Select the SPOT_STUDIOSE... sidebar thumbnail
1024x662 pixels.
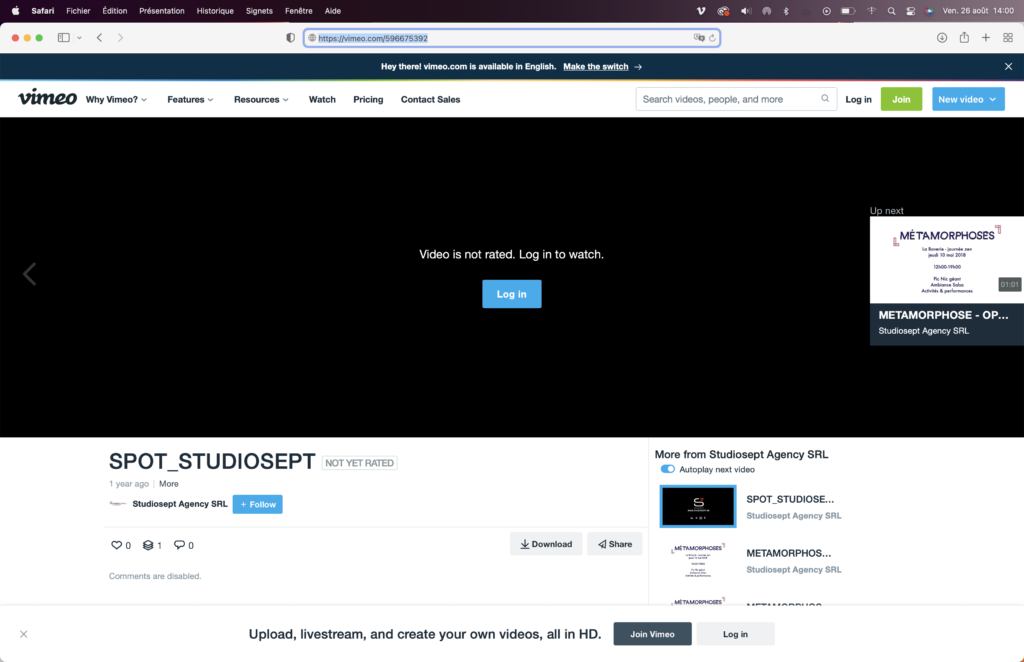698,506
